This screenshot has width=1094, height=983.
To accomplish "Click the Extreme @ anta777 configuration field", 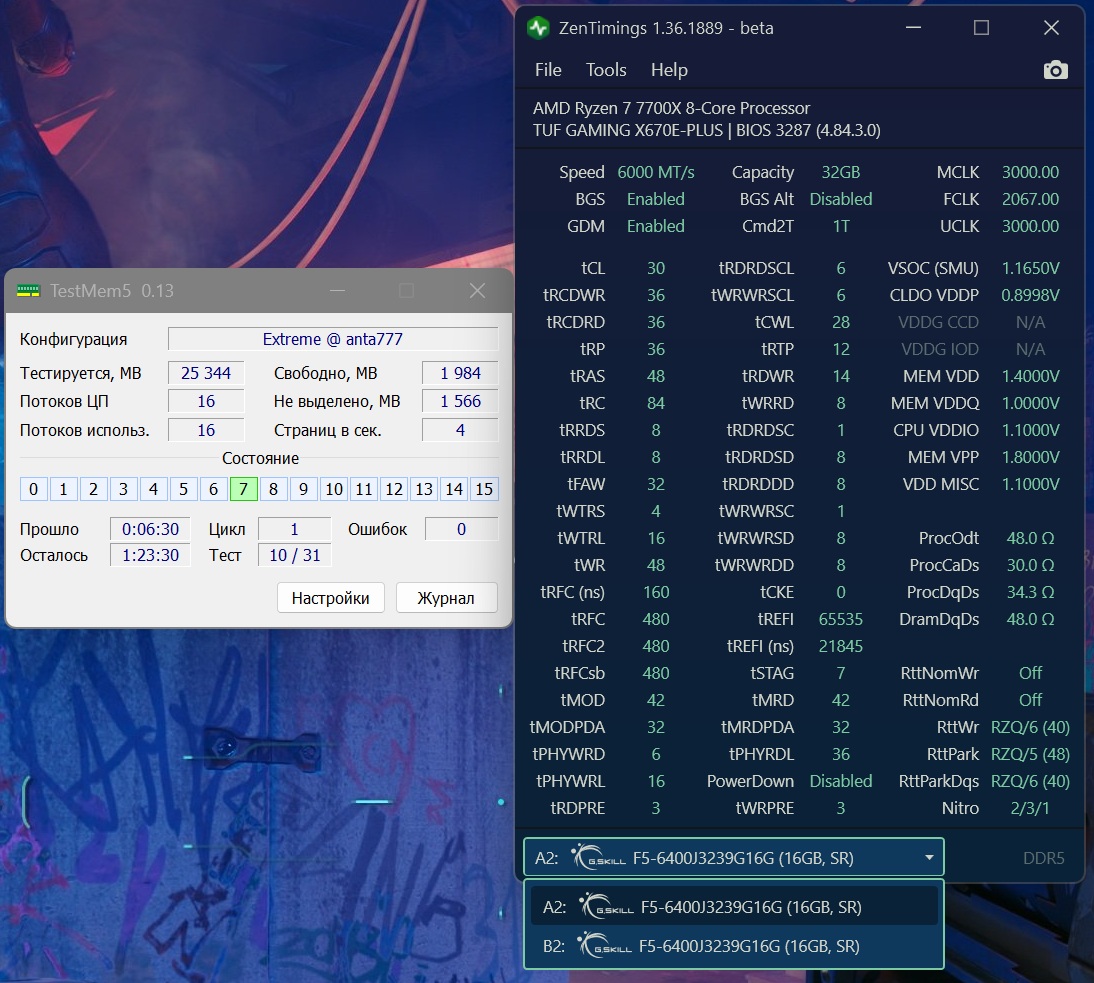I will [x=333, y=339].
